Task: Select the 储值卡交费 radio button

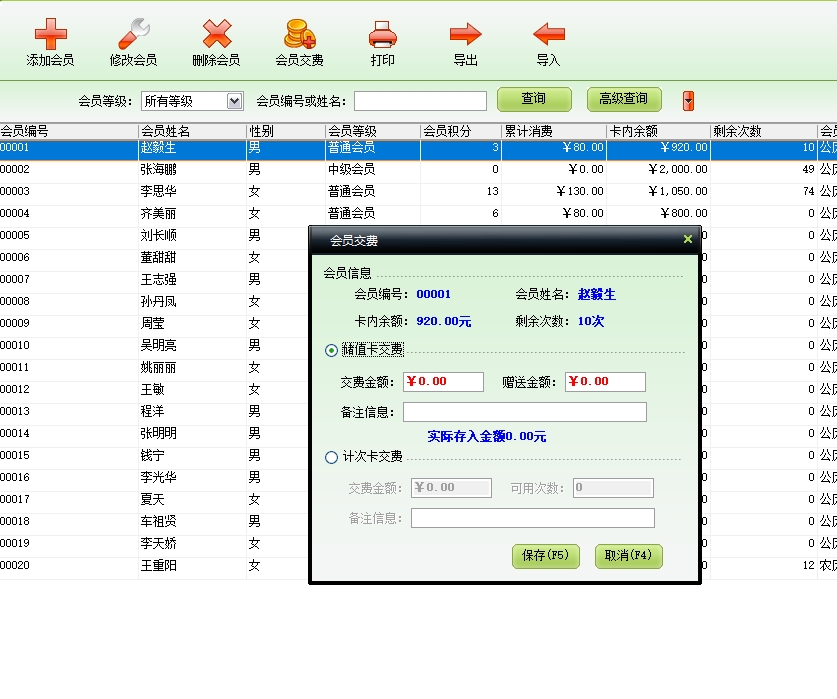Action: click(332, 350)
